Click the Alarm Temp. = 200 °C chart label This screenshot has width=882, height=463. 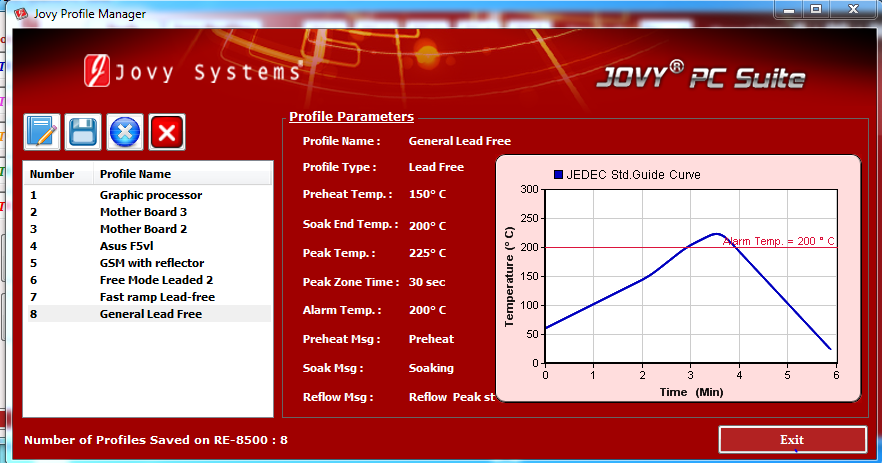click(x=778, y=241)
